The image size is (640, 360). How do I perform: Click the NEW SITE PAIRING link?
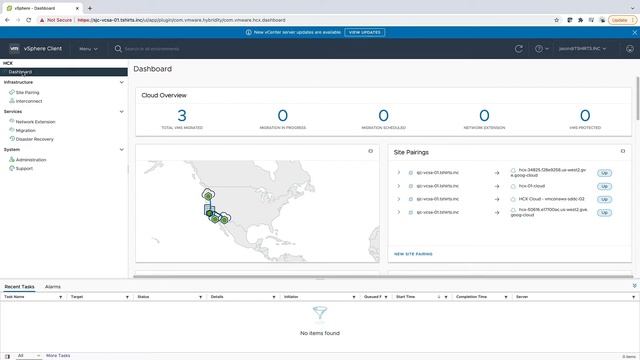(413, 254)
